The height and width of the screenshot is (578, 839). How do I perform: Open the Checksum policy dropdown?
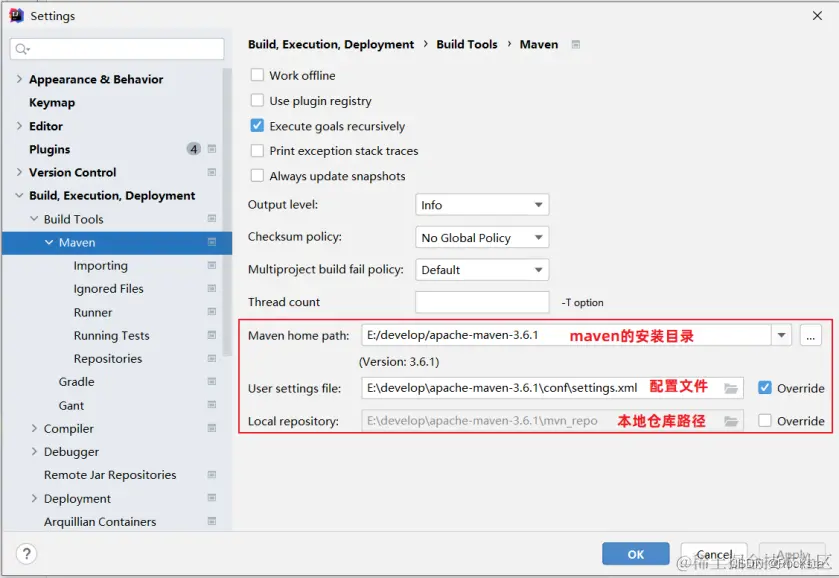tap(482, 237)
